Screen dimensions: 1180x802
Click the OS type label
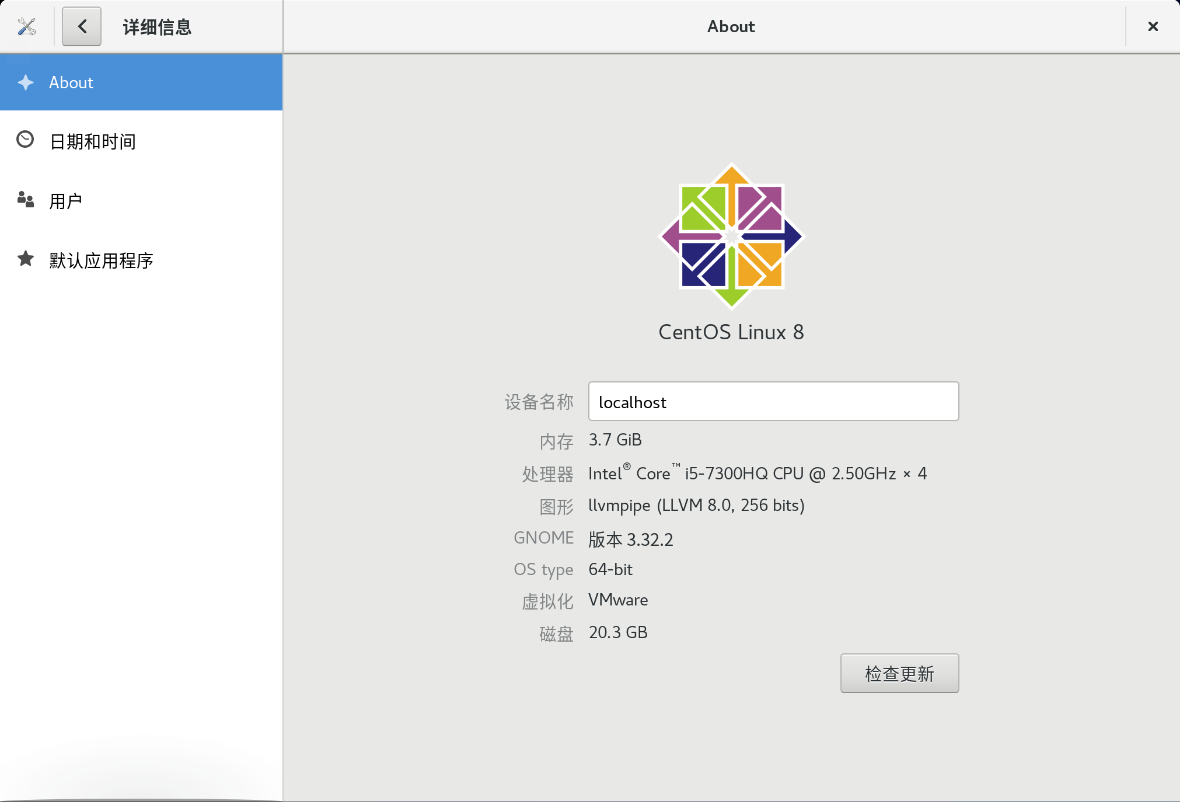tap(543, 570)
